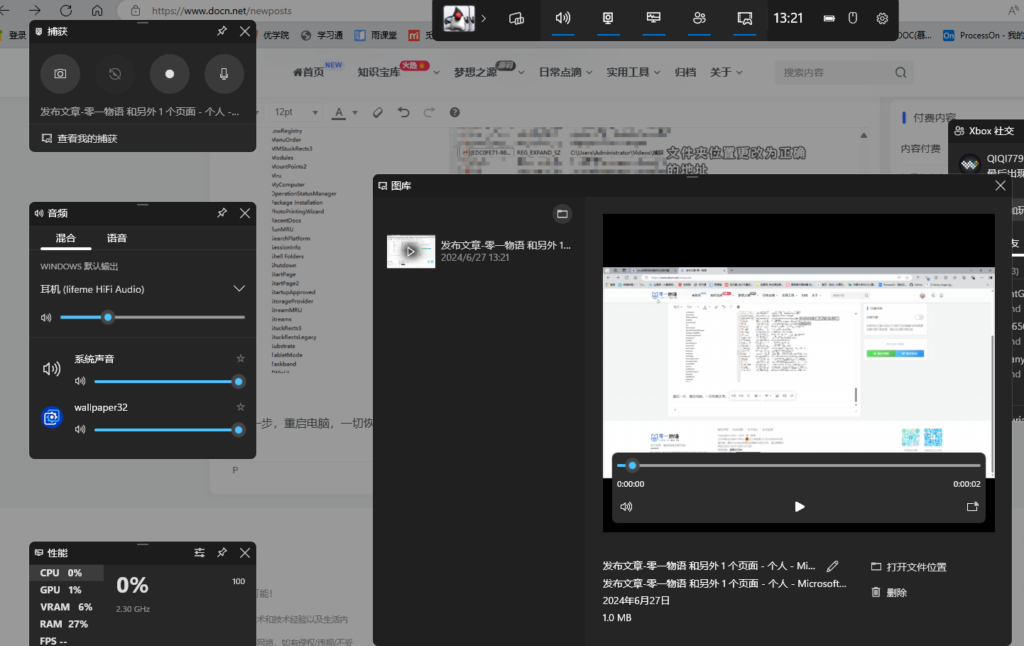Play the captured video in the gallery
This screenshot has height=646, width=1024.
(x=799, y=507)
